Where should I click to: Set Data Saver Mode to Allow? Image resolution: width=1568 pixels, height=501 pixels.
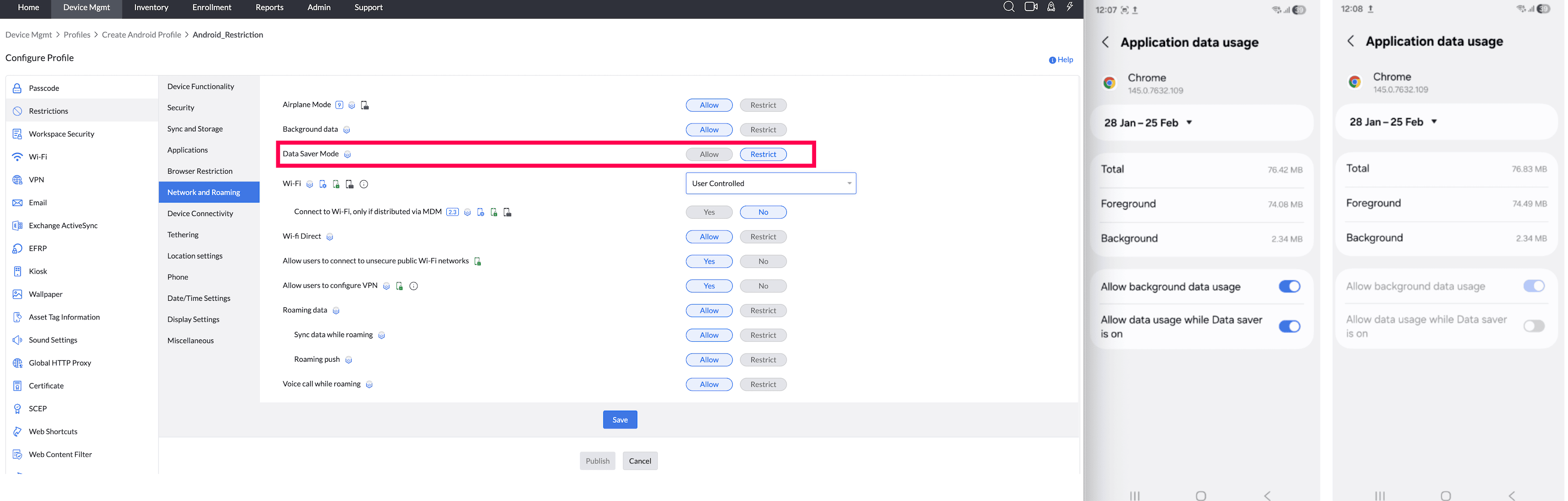coord(709,155)
